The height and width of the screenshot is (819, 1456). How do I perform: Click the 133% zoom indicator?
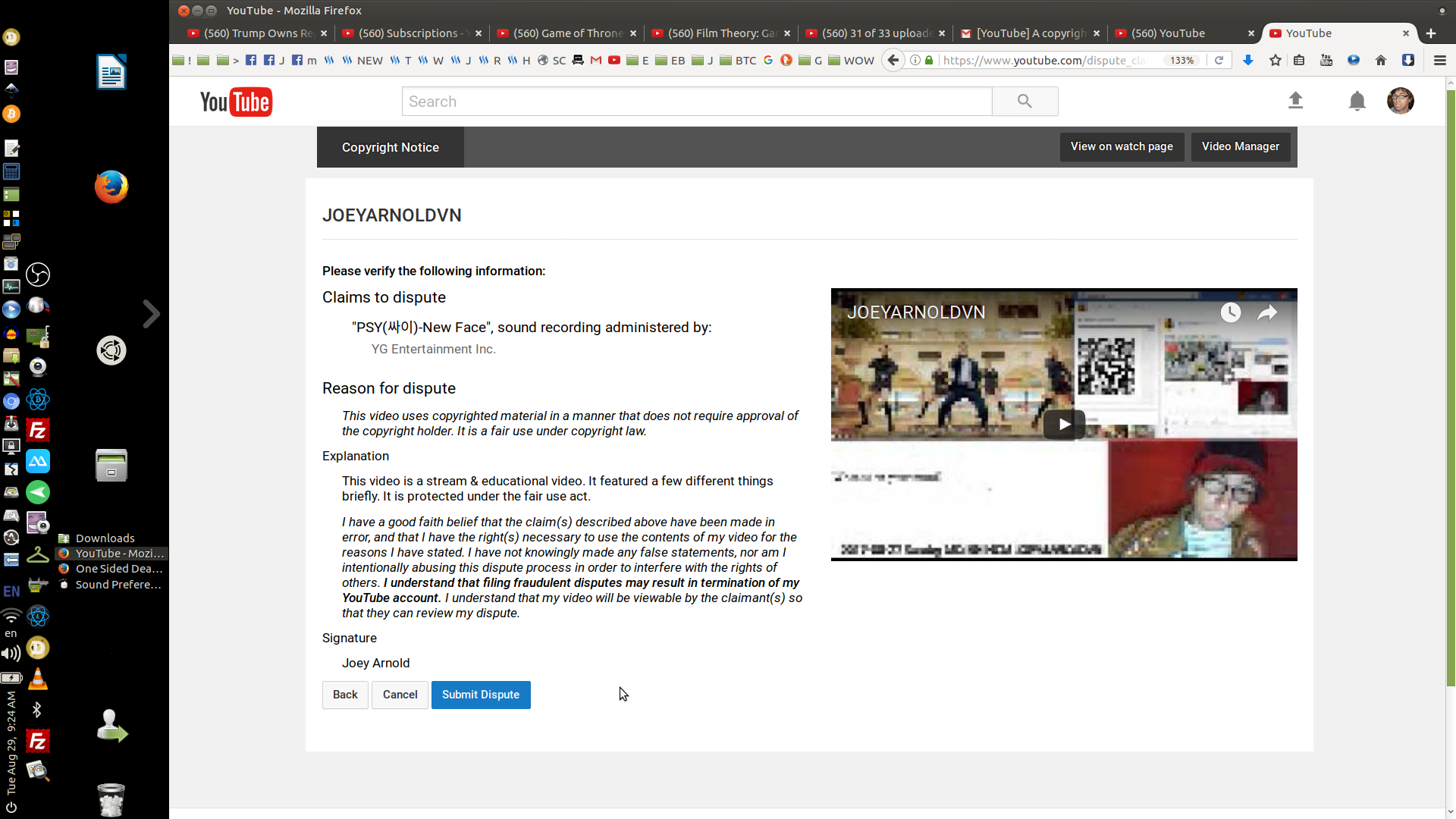point(1181,60)
